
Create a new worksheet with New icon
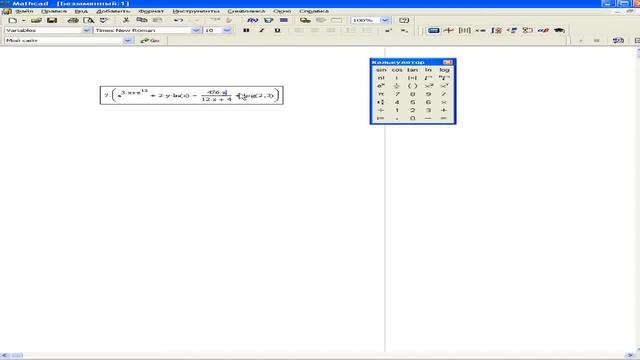pyautogui.click(x=13, y=20)
